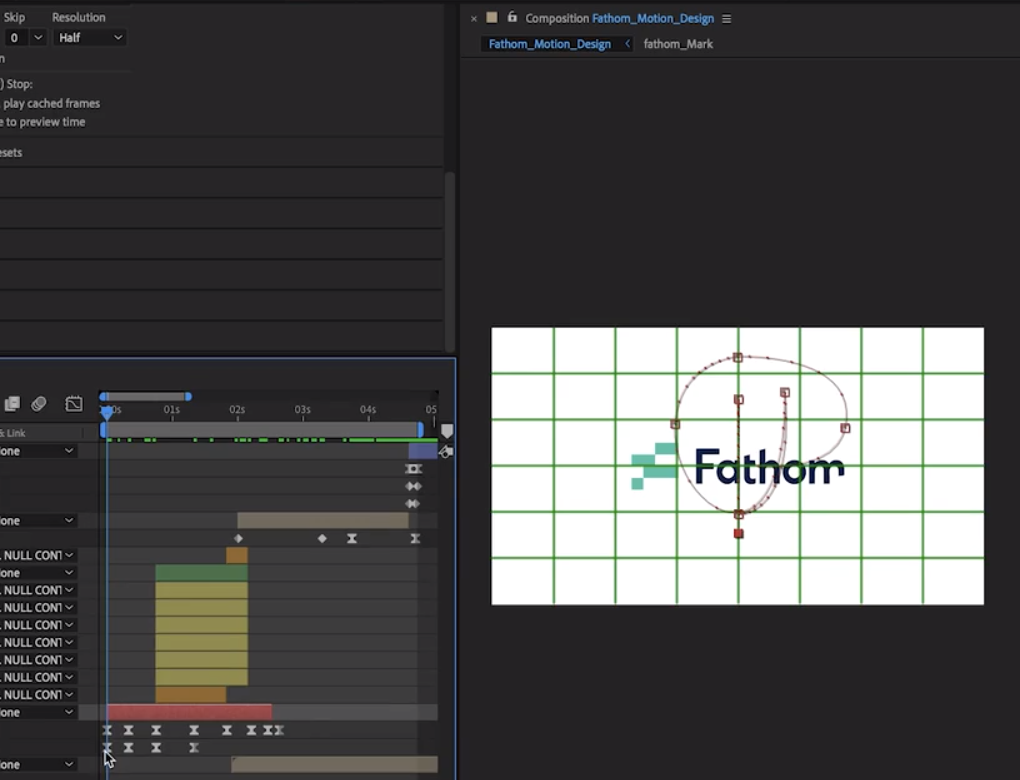1020x780 pixels.
Task: Click the work area bar below the time ruler
Action: 263,430
